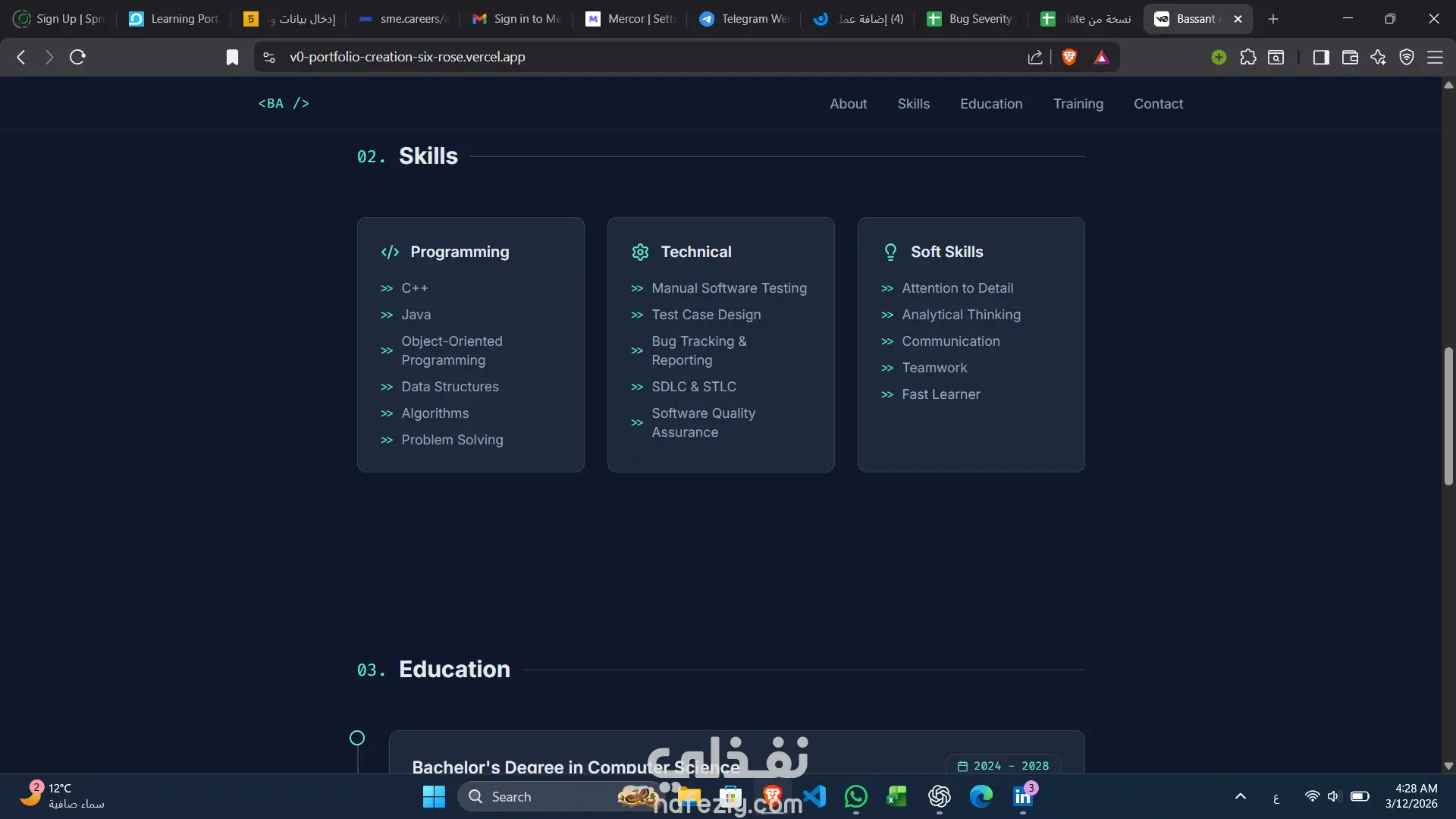This screenshot has height=819, width=1456.
Task: Switch to the Telegram Web tab
Action: 743,19
